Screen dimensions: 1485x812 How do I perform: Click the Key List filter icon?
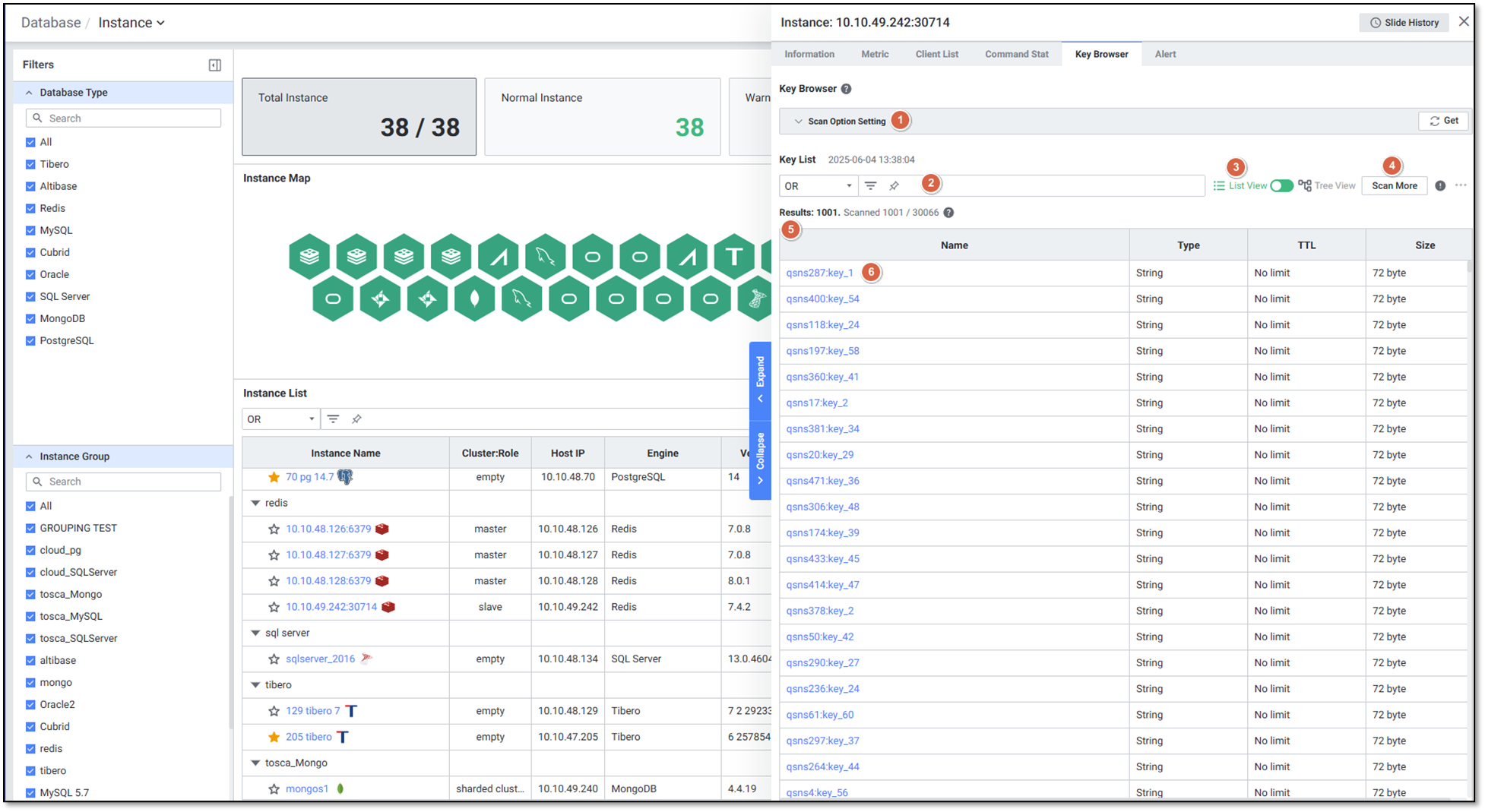[871, 186]
